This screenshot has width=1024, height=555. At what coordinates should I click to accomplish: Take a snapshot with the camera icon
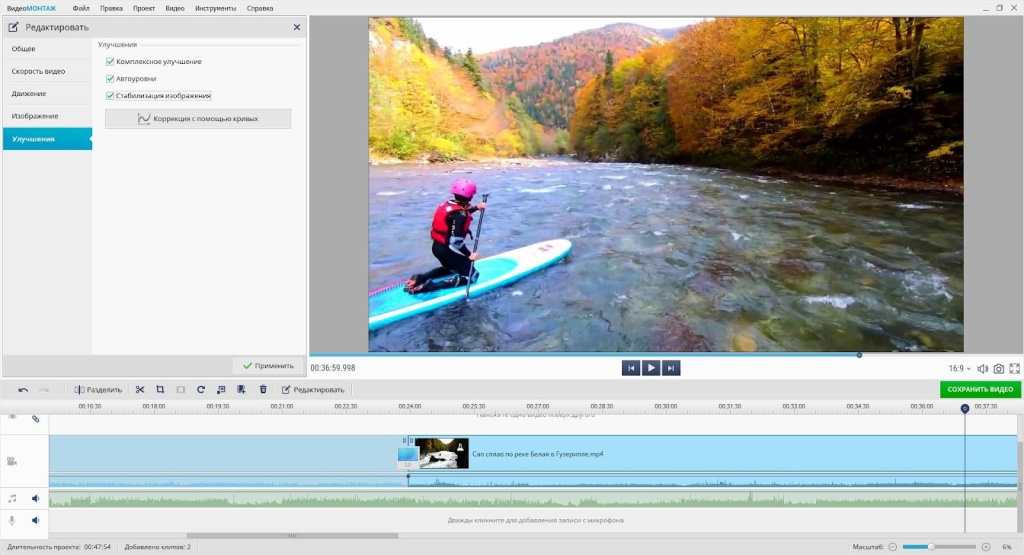click(998, 369)
